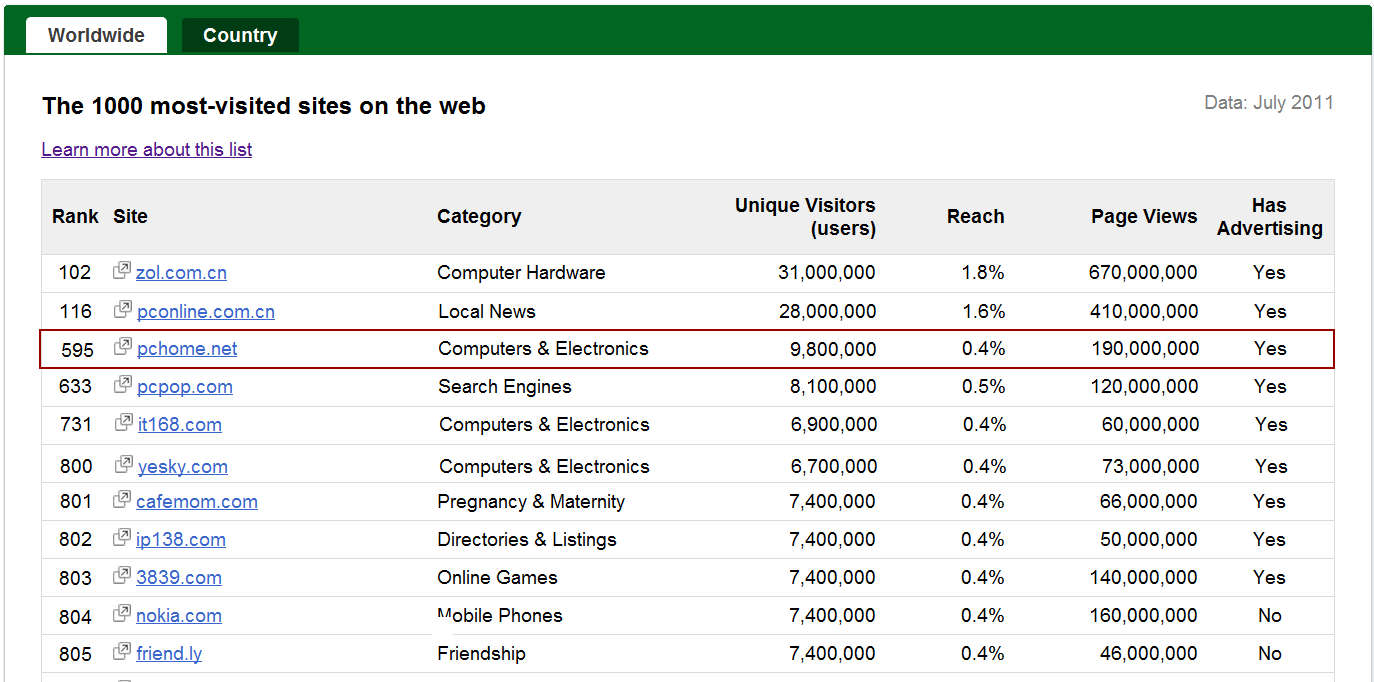Select the 9,800,000 unique visitors value

pyautogui.click(x=833, y=349)
